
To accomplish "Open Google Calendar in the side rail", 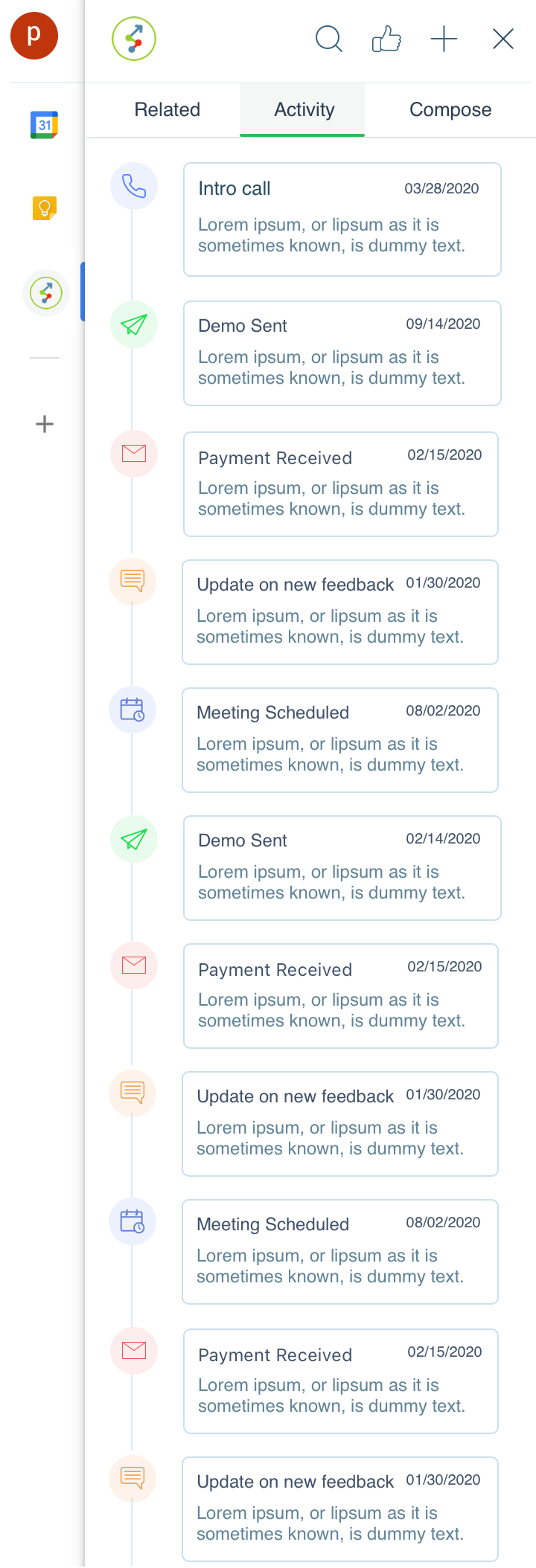I will [x=45, y=125].
